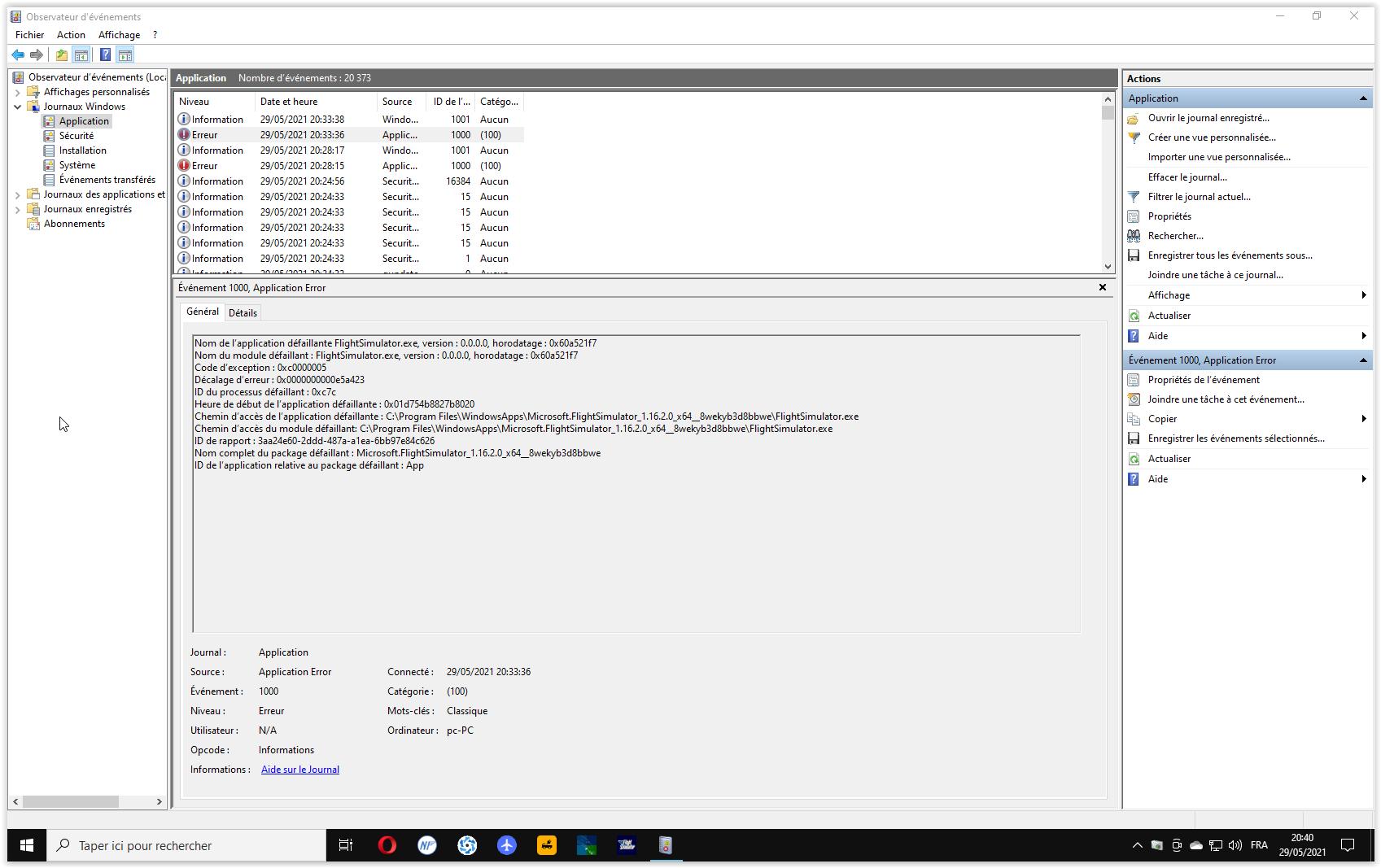Screen dimensions: 1381x868
Task: Select Abonnements in the tree
Action: tap(74, 224)
